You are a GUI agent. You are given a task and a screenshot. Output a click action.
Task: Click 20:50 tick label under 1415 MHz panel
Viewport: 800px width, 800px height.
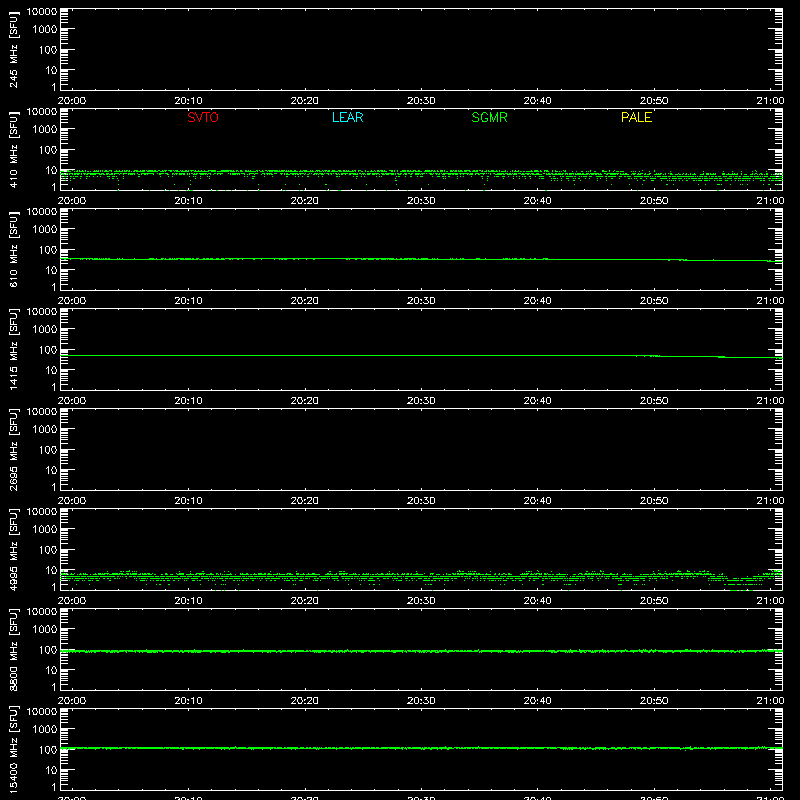(x=654, y=401)
